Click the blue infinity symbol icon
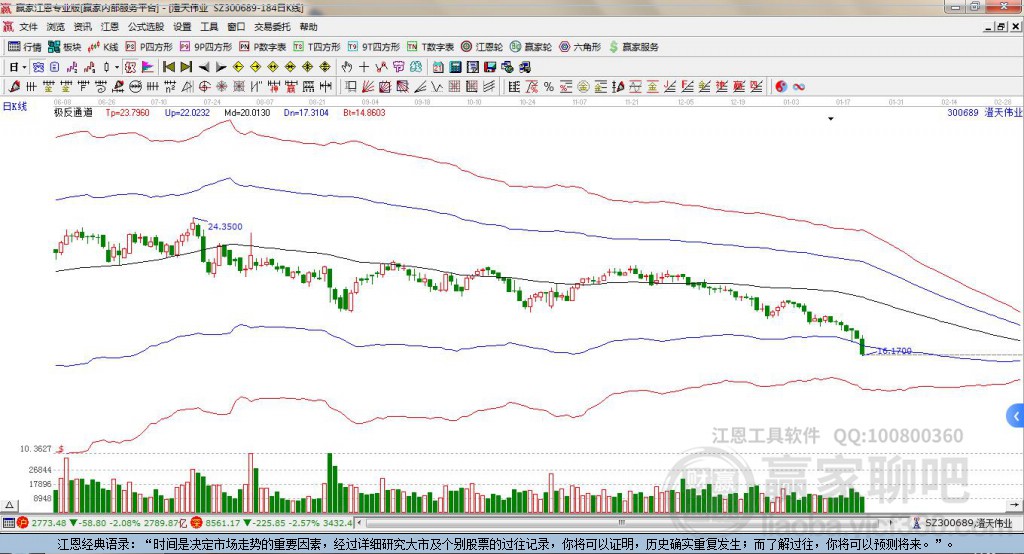The width and height of the screenshot is (1024, 554). 799,86
